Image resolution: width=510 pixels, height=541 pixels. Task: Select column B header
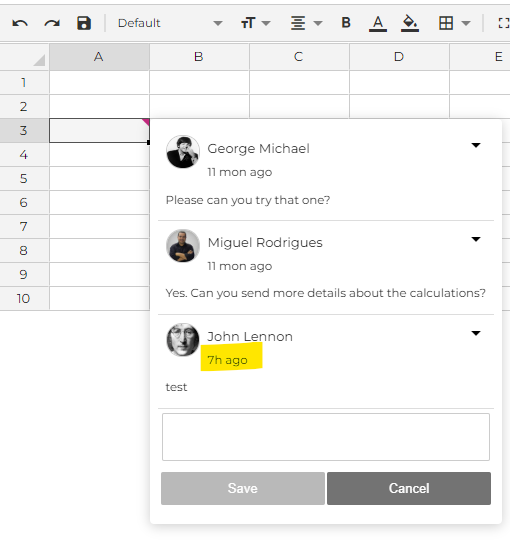[199, 57]
